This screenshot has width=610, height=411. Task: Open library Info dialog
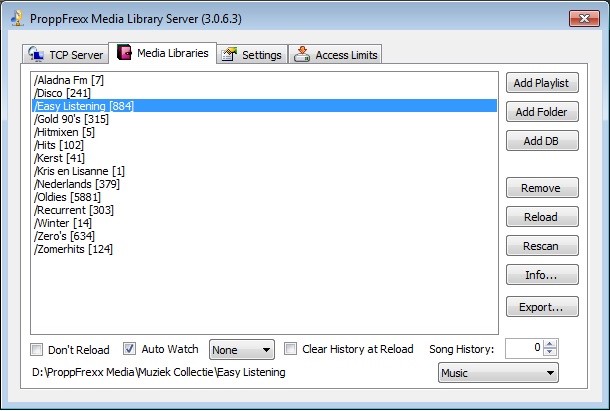[542, 275]
